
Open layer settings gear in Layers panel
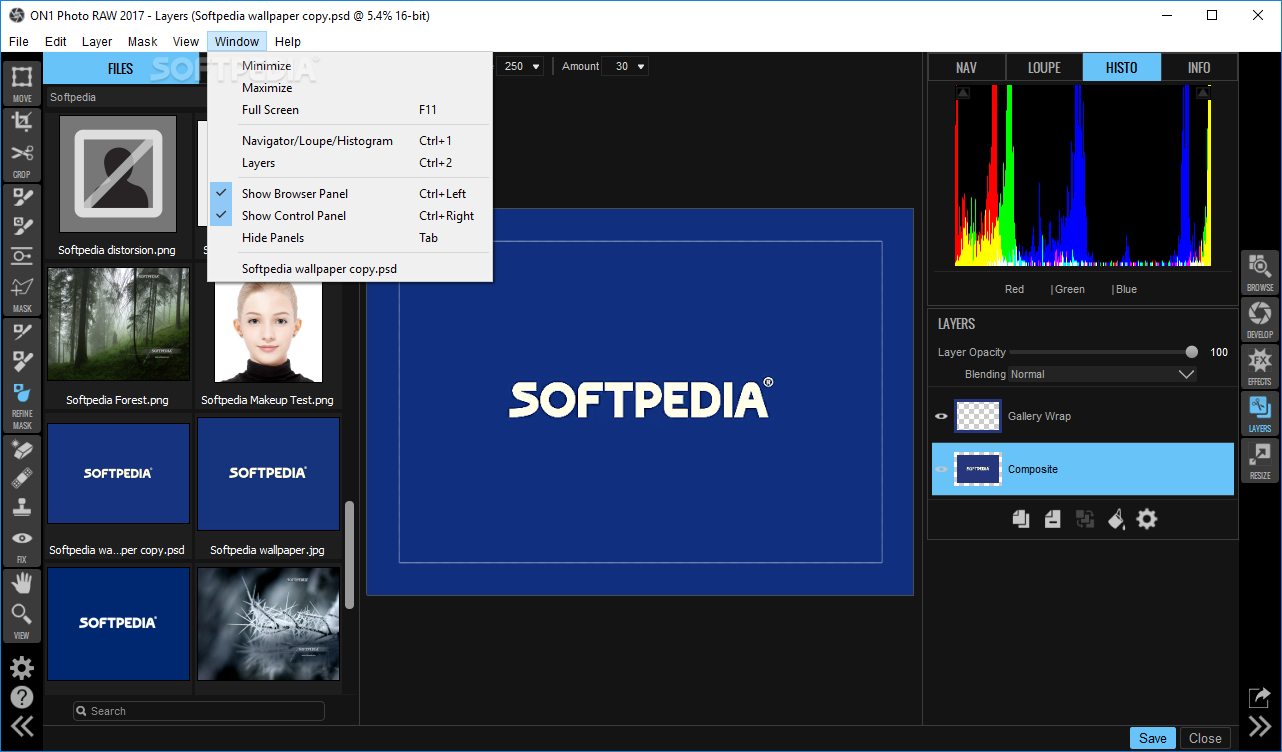coord(1147,518)
